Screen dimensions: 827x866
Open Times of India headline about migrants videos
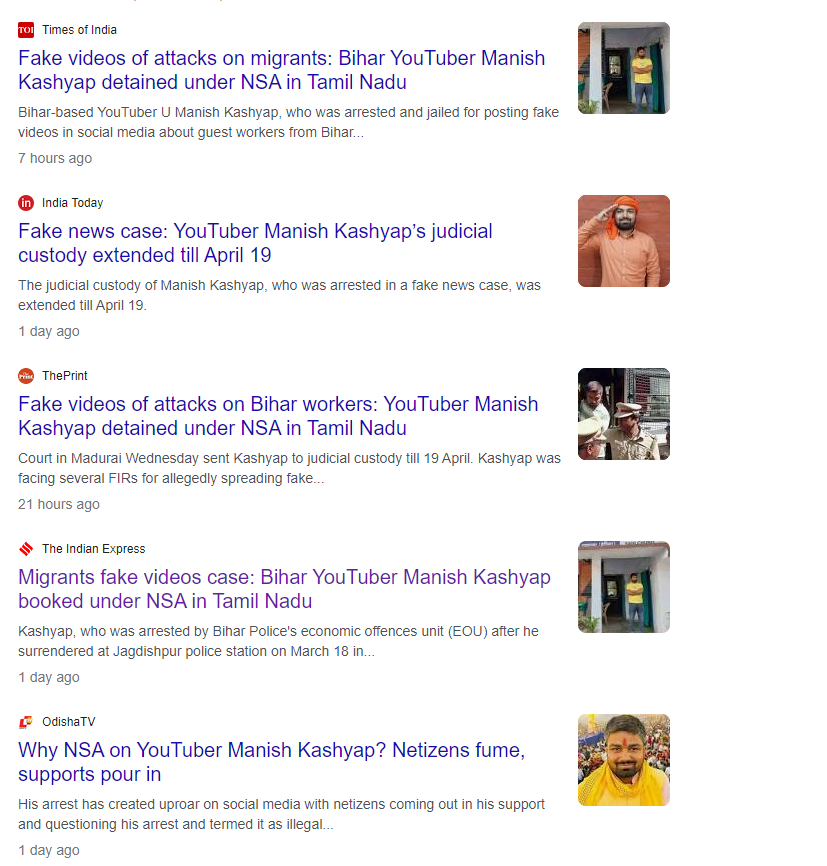point(282,70)
